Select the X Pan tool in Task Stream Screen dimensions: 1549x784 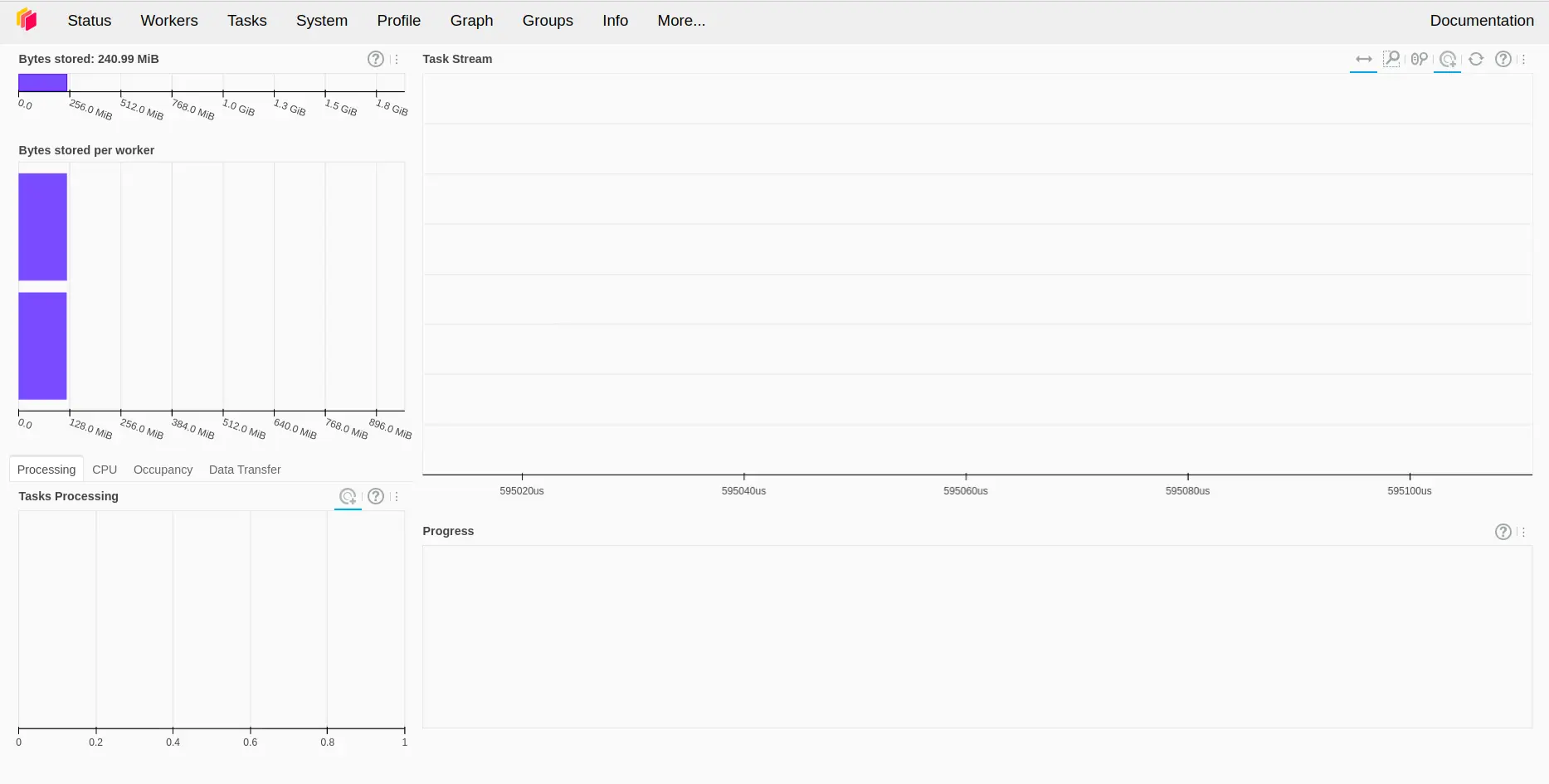1364,59
